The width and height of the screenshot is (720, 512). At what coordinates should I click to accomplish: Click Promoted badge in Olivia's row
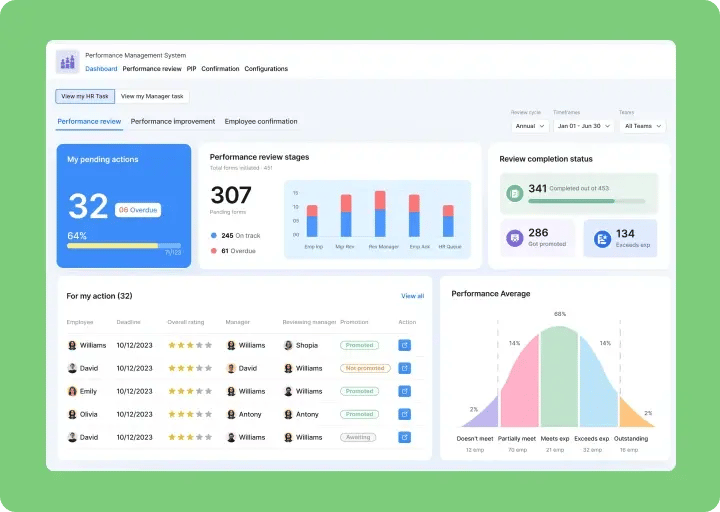(x=360, y=414)
